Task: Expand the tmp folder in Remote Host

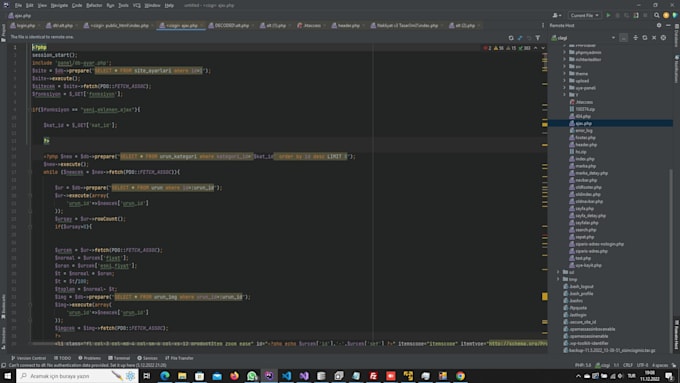Action: (559, 279)
